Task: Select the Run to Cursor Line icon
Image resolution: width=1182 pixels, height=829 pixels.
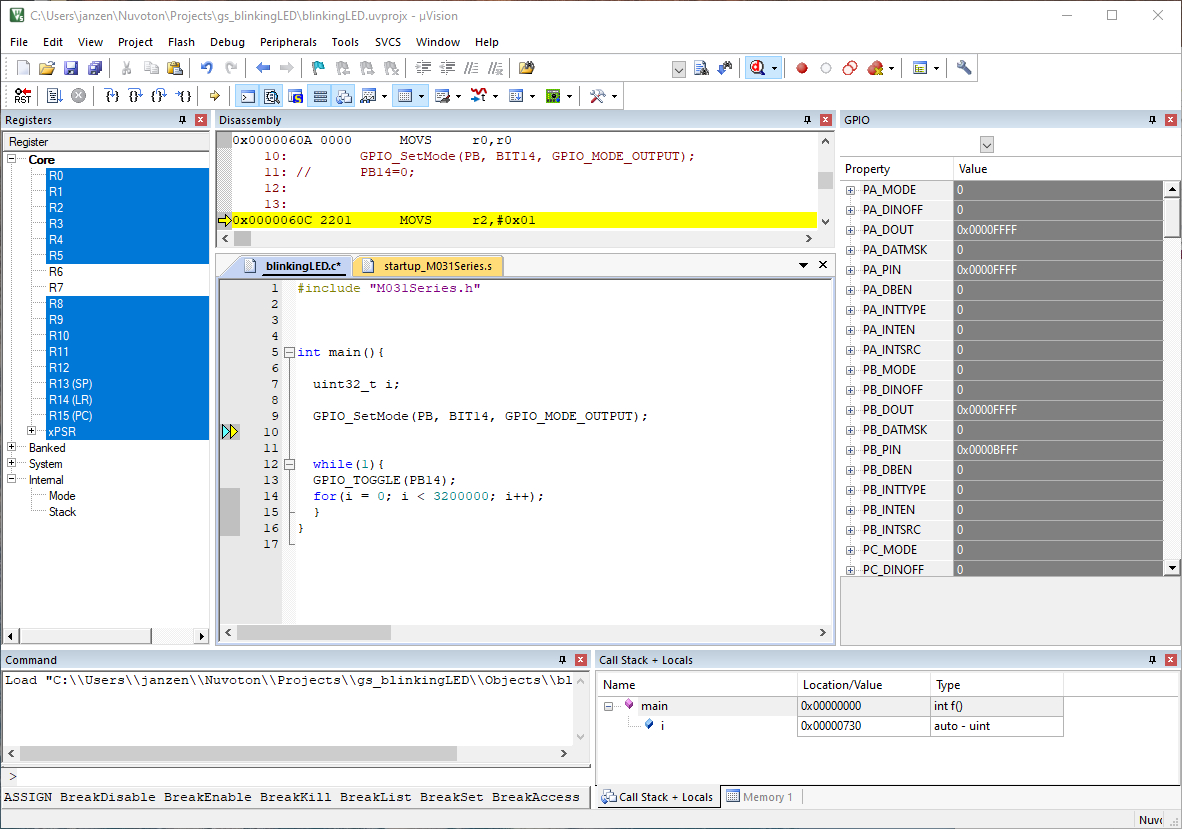Action: click(x=185, y=95)
